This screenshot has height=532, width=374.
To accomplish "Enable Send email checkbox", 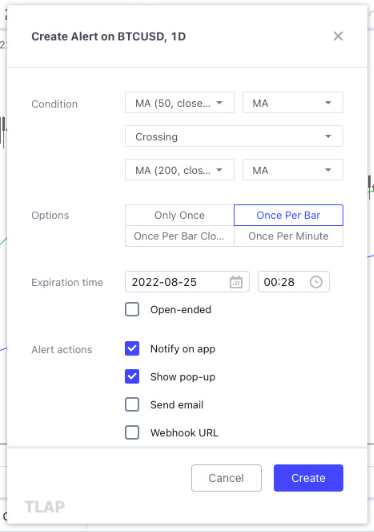I will [x=132, y=404].
